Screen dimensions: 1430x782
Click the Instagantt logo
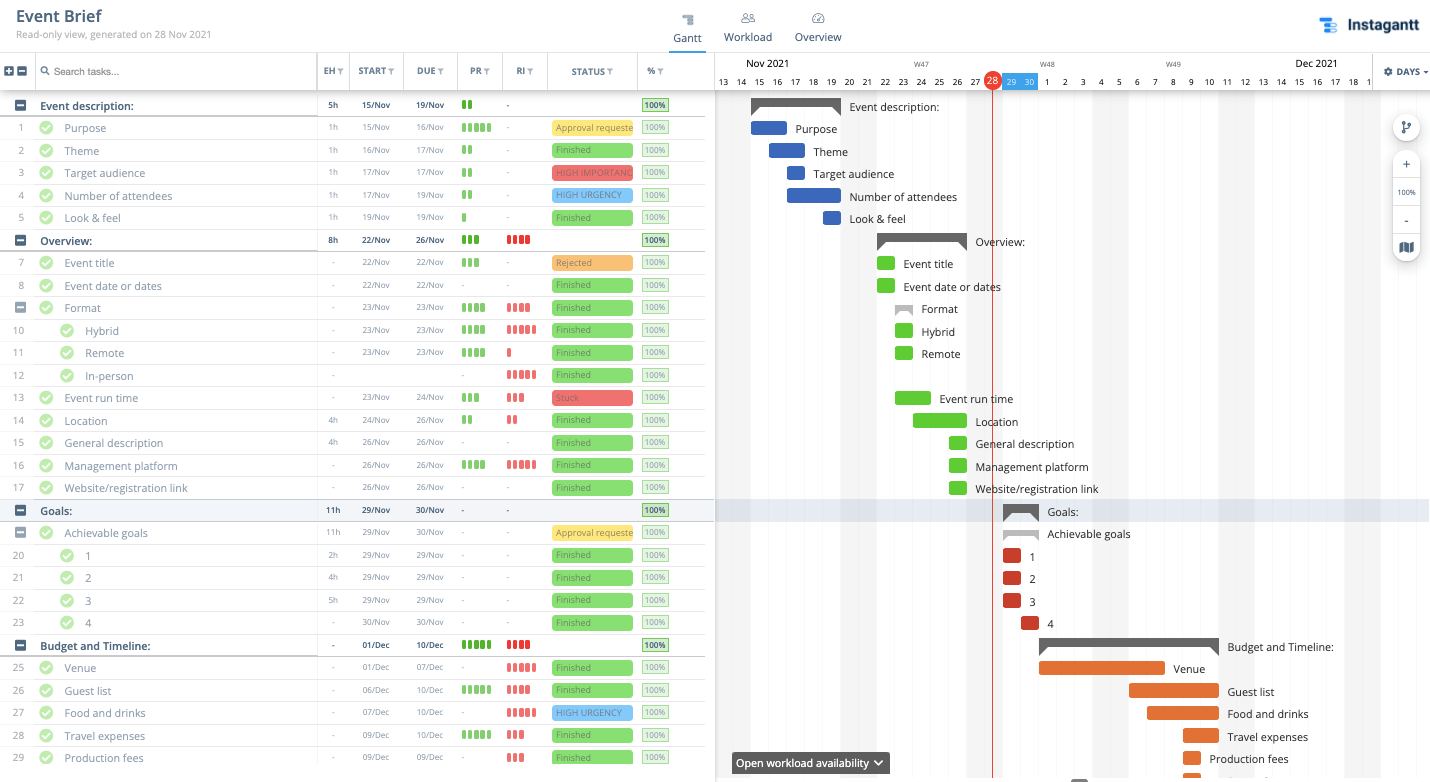point(1369,26)
